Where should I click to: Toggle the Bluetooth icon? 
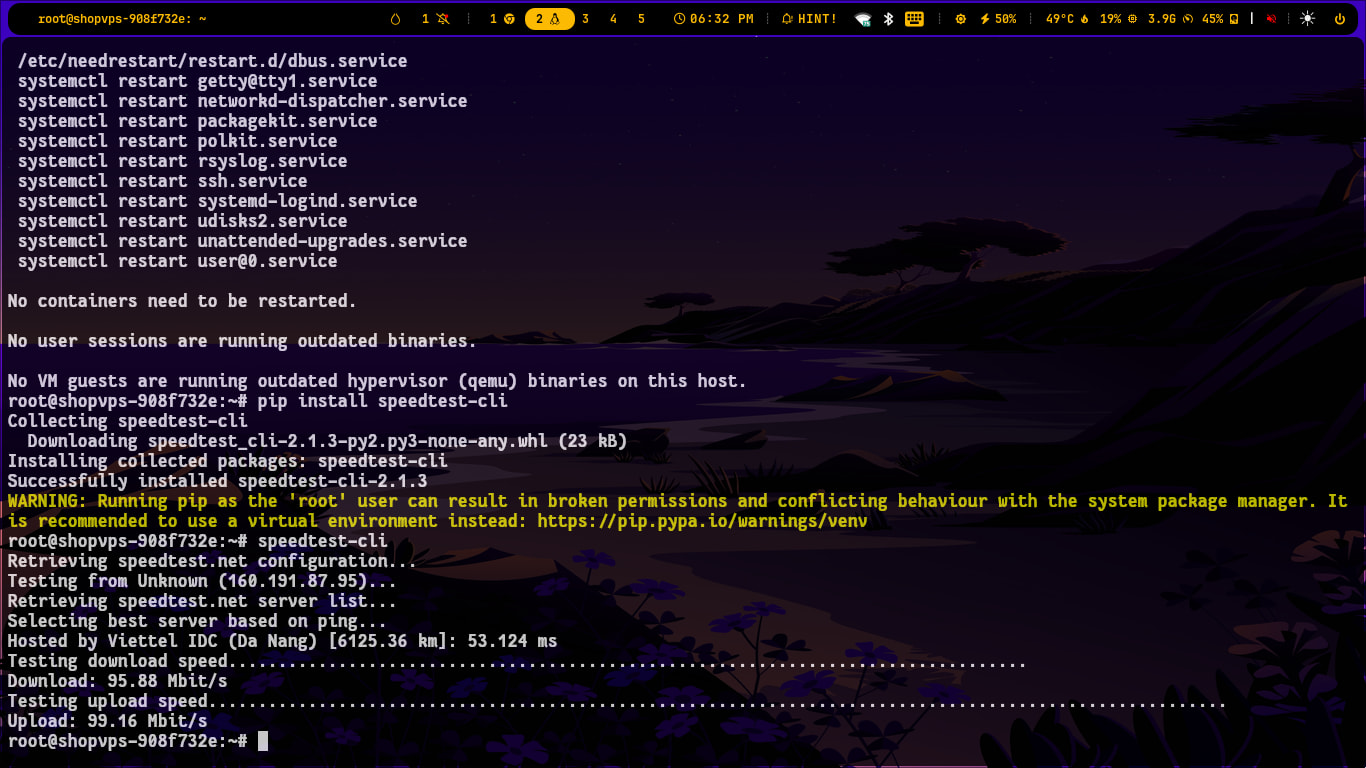888,19
